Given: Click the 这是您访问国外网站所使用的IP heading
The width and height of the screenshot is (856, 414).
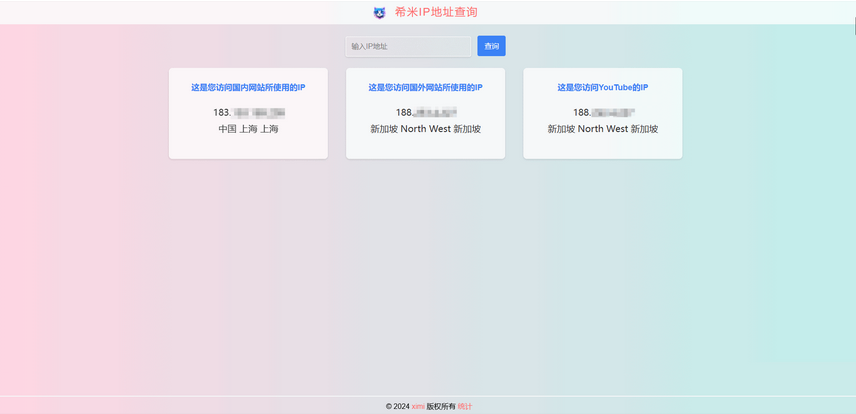Looking at the screenshot, I should click(x=425, y=88).
